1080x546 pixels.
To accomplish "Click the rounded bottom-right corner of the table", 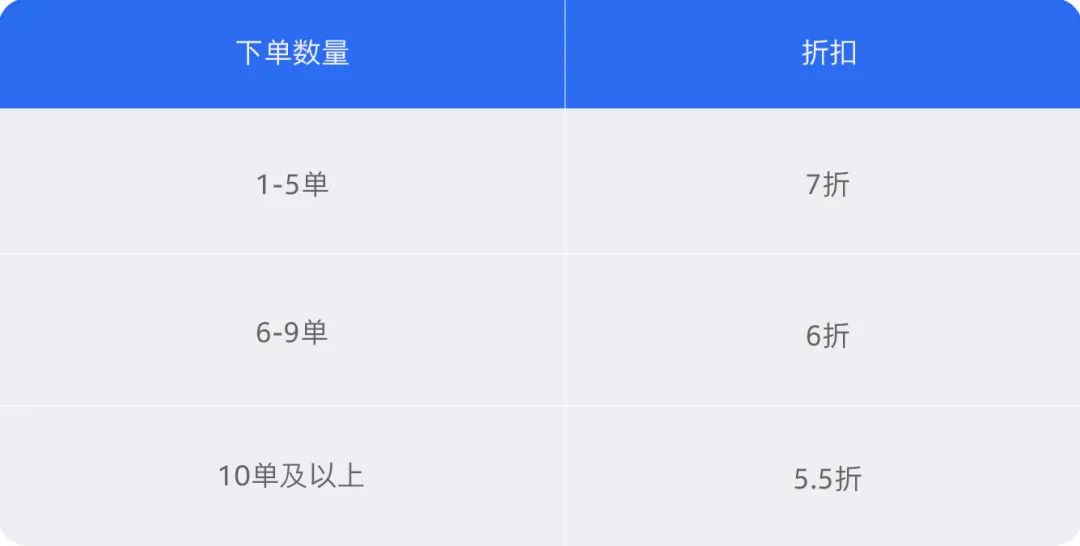I will point(1071,537).
